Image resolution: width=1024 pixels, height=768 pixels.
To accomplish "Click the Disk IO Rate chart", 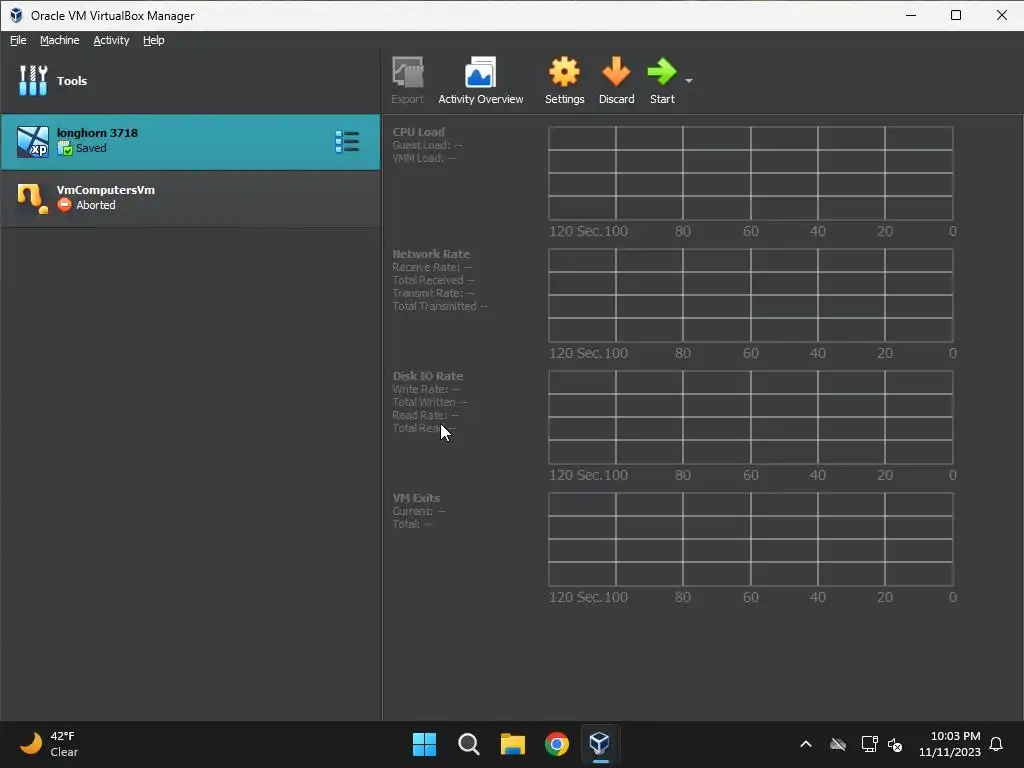I will 751,417.
